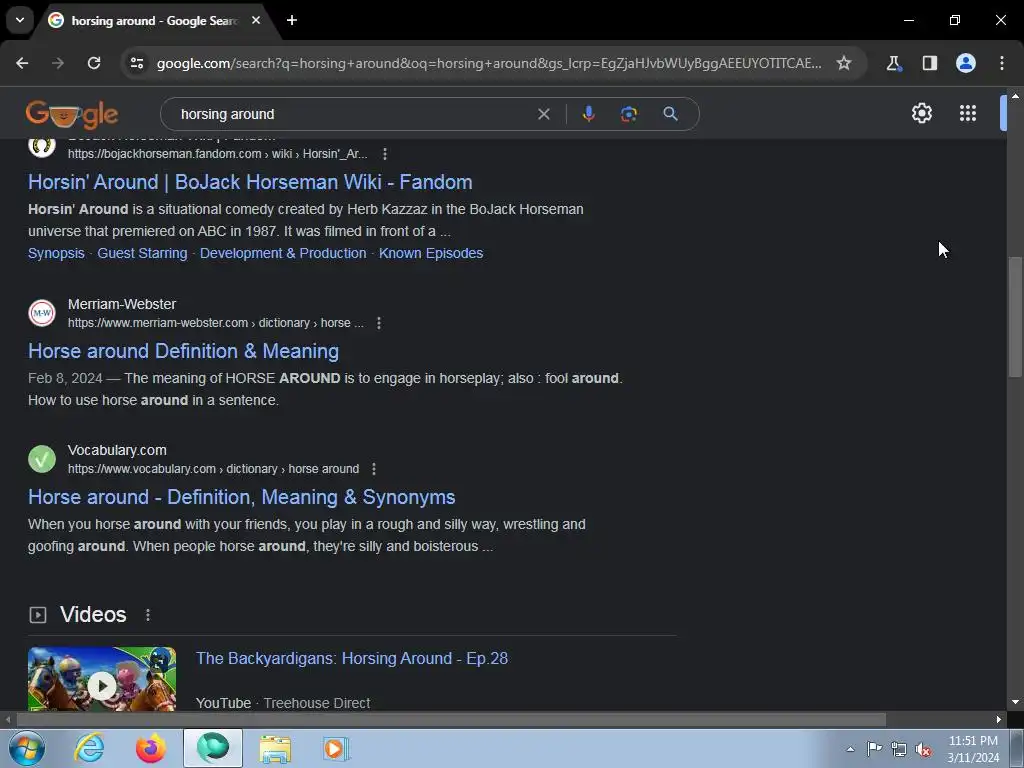The height and width of the screenshot is (768, 1024).
Task: Click the vertical scrollbar thumb
Action: tap(1015, 317)
